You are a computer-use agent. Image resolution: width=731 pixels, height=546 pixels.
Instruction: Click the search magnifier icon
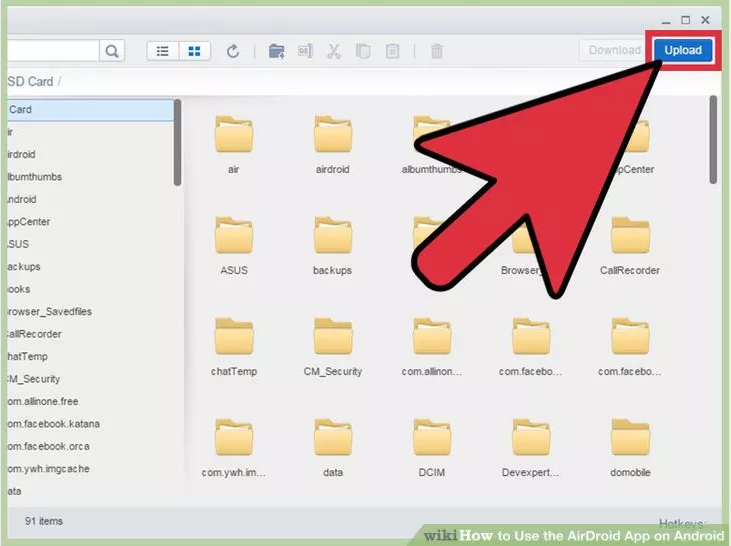pyautogui.click(x=112, y=50)
